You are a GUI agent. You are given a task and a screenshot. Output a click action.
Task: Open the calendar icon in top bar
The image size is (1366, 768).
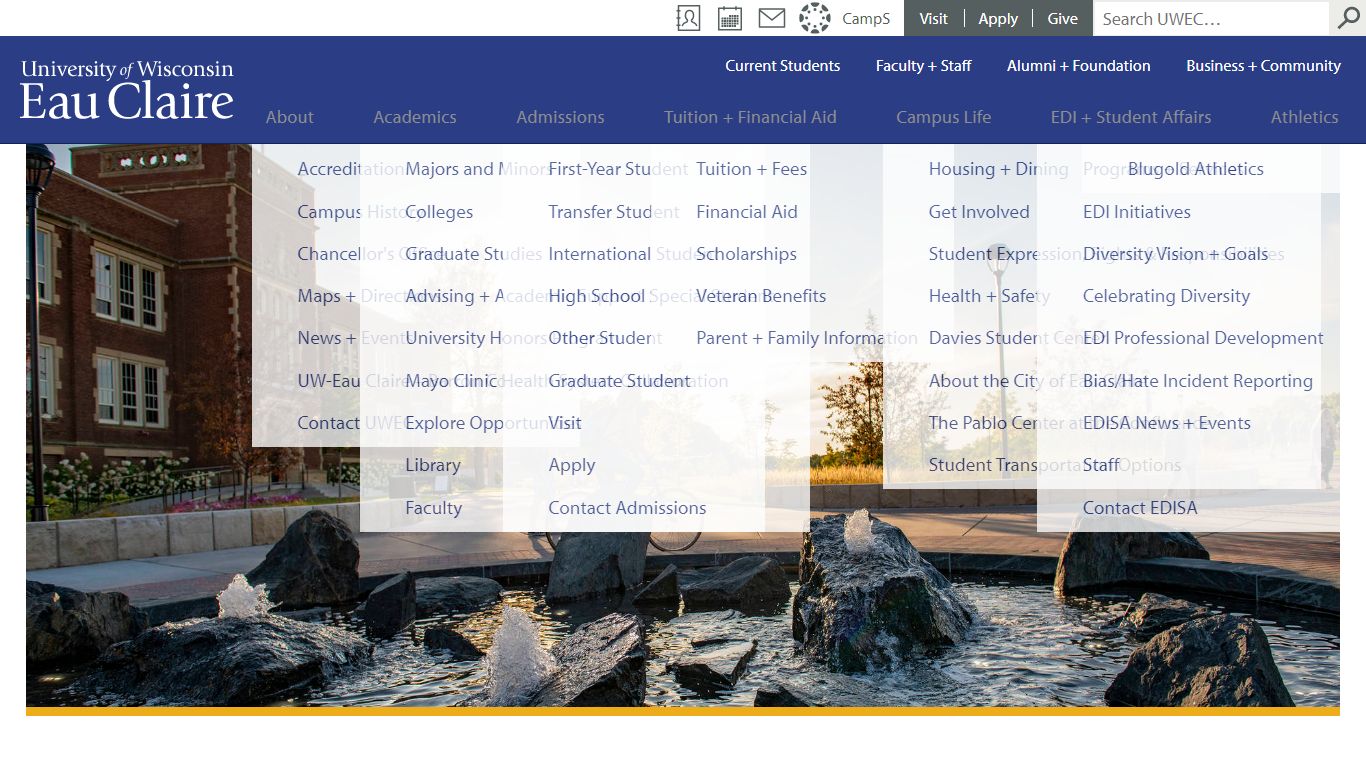[730, 18]
